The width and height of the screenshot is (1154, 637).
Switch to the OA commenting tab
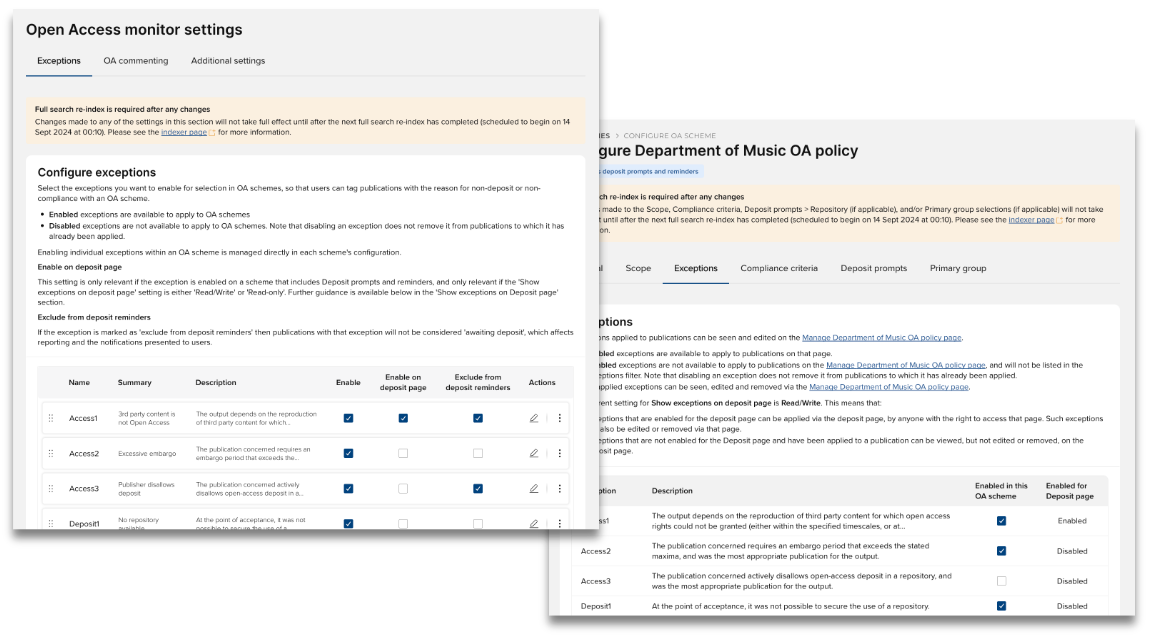(x=136, y=61)
